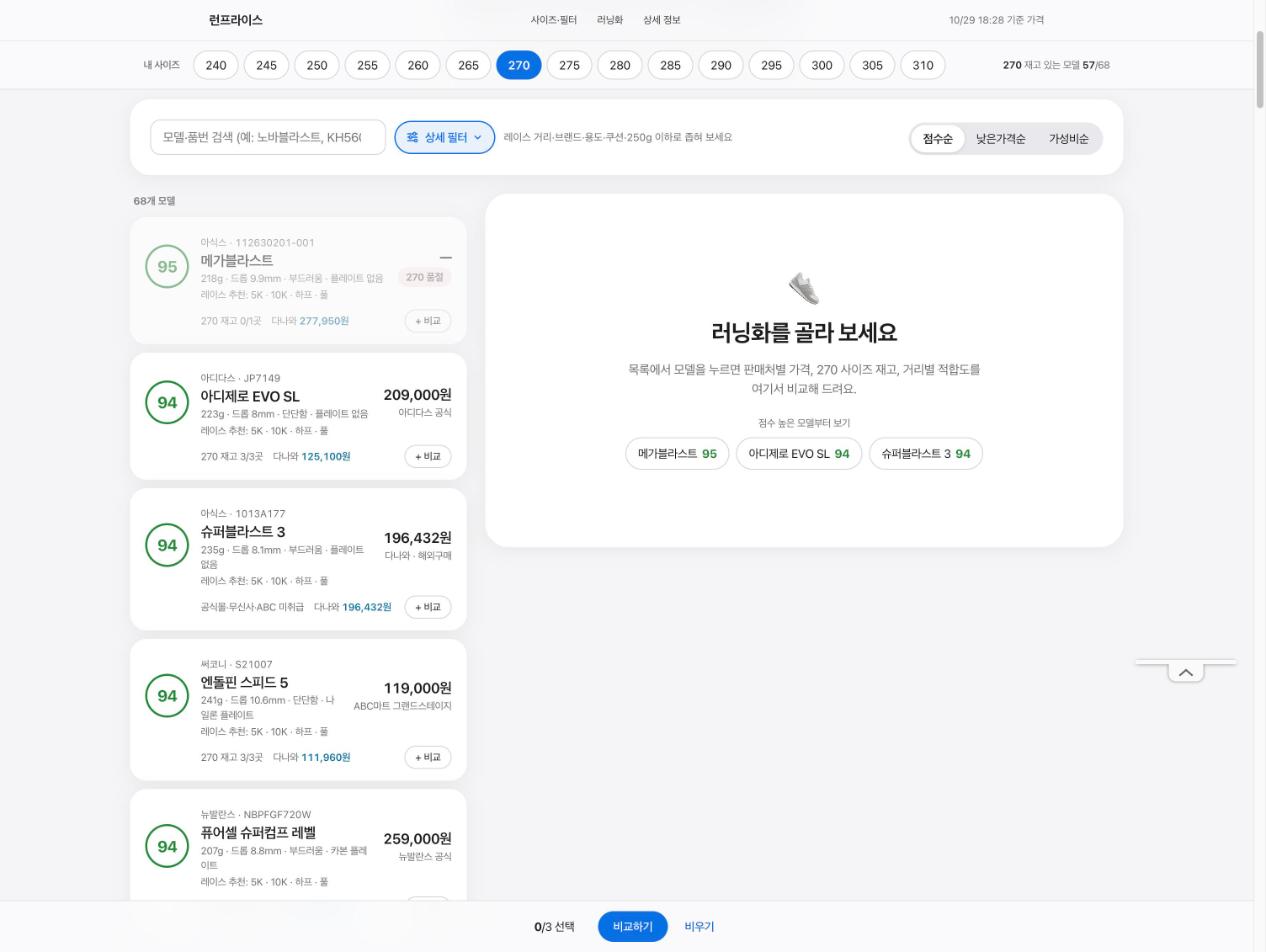Click the score 95 badge on 메가블라스트 card

click(167, 267)
